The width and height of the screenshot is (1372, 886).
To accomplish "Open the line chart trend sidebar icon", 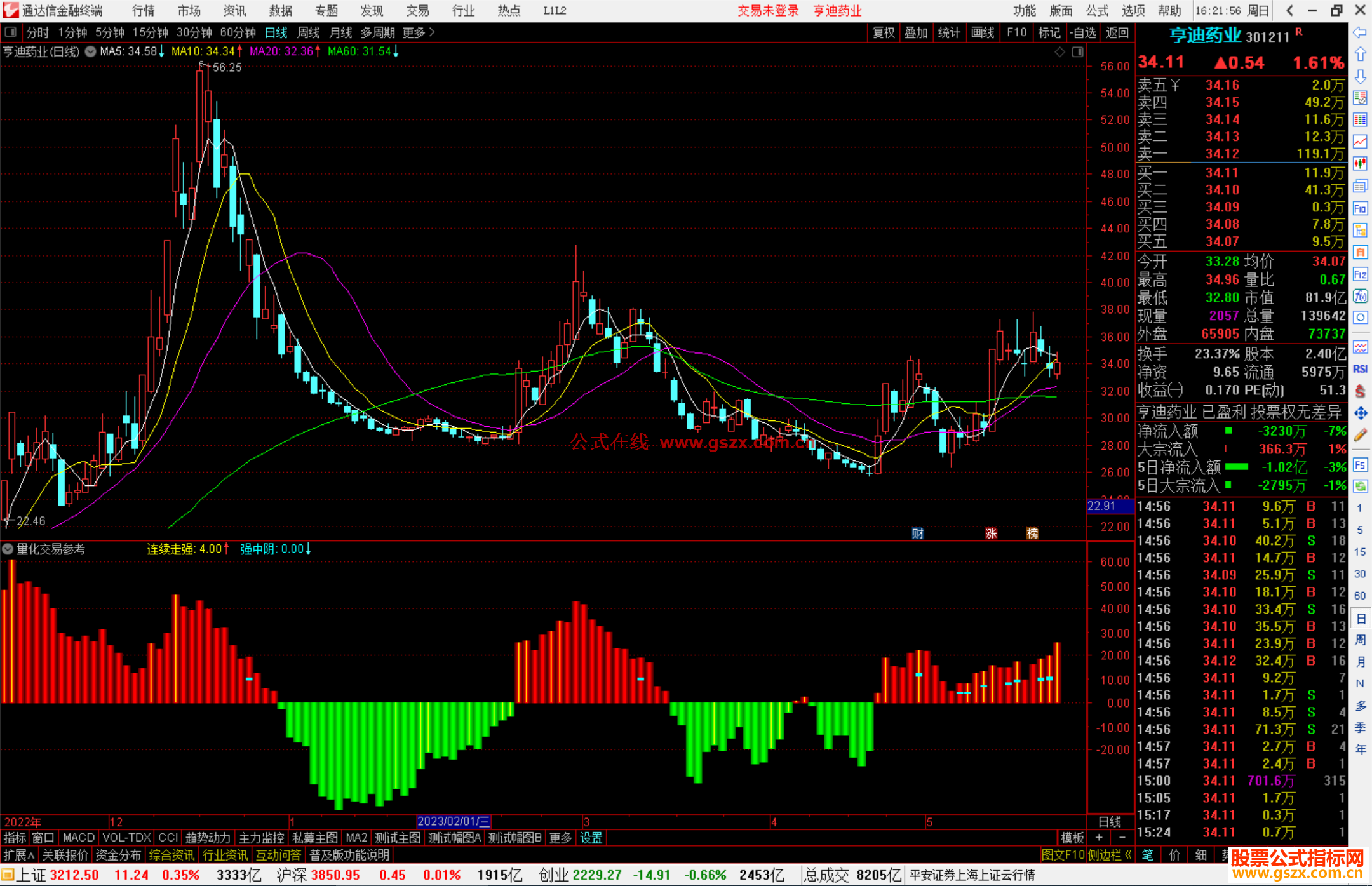I will coord(1360,142).
